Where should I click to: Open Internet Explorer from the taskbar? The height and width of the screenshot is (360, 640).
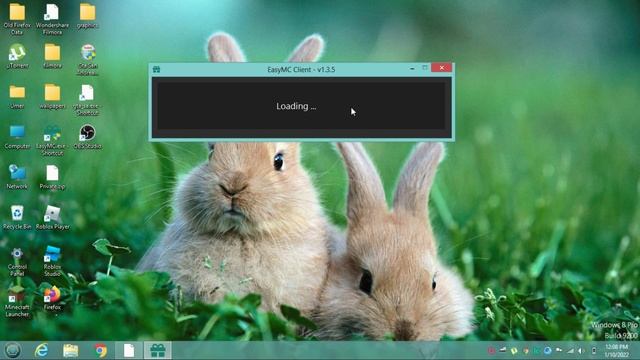point(41,350)
